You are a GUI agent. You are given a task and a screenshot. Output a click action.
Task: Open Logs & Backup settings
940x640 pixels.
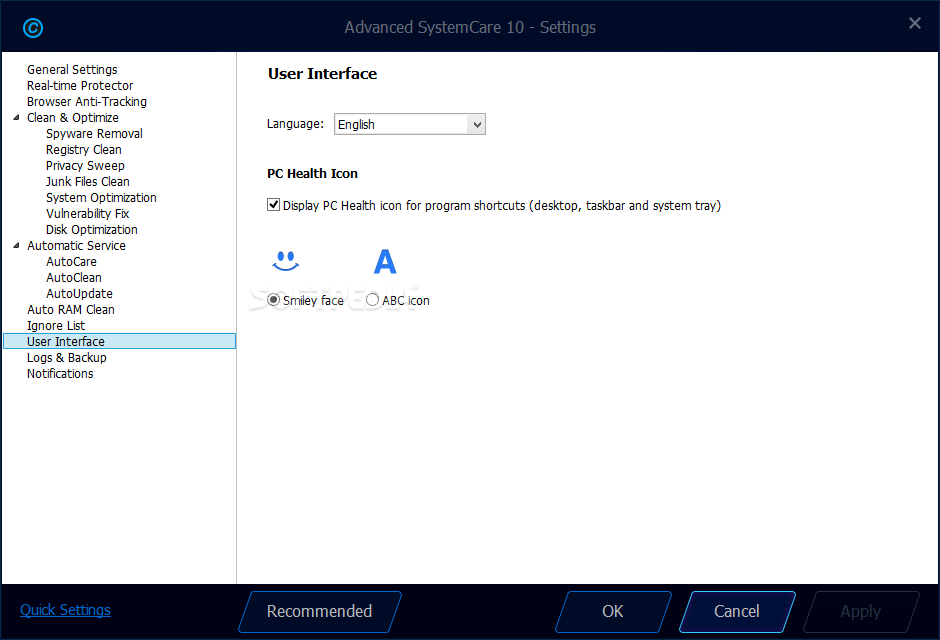(x=67, y=358)
